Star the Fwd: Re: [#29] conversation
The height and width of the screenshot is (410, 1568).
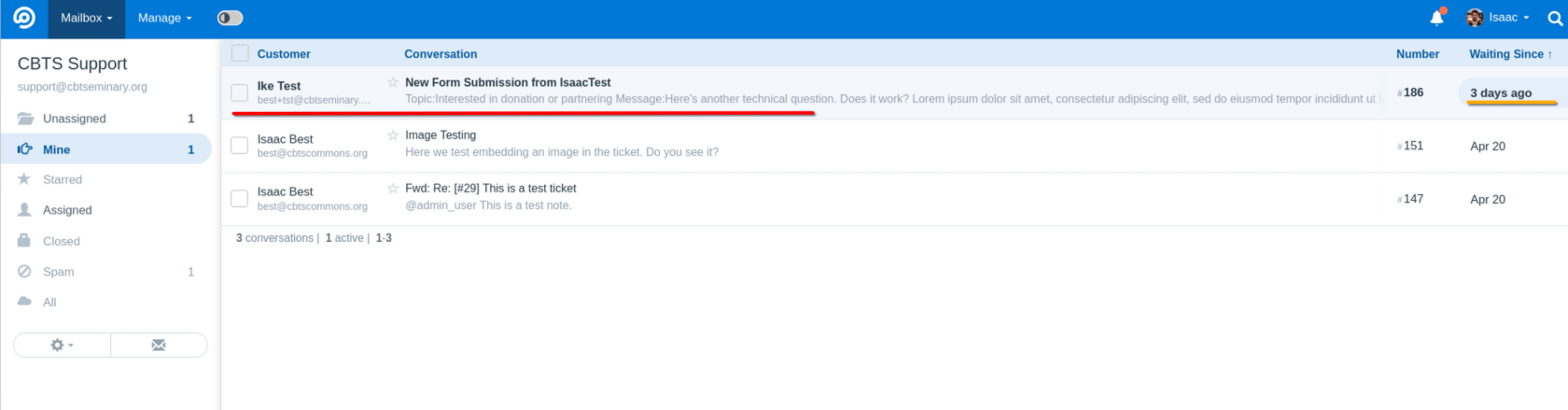(x=393, y=189)
